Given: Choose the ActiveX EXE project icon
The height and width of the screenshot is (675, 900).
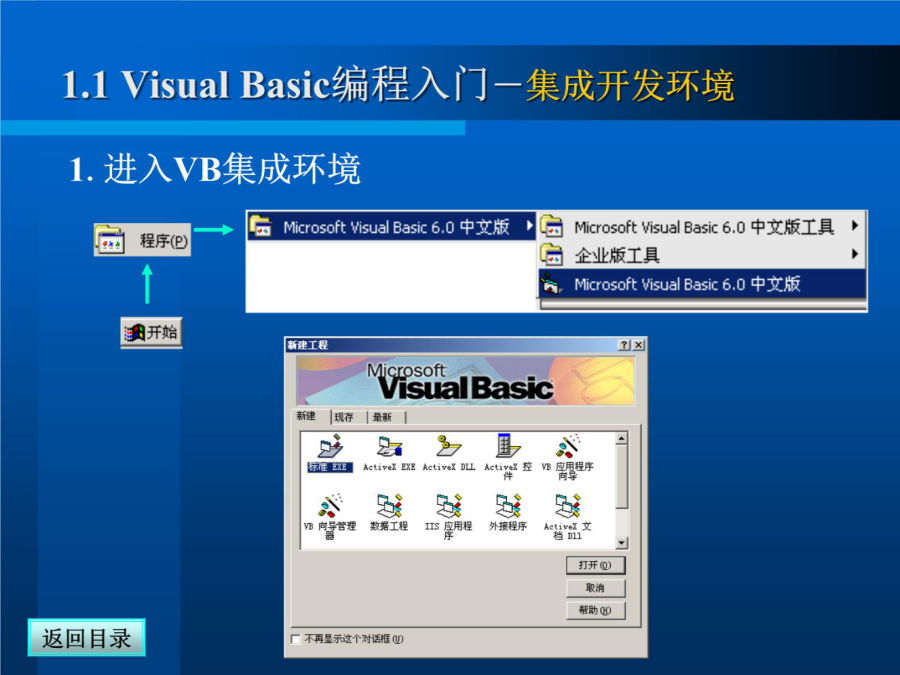Looking at the screenshot, I should coord(389,446).
